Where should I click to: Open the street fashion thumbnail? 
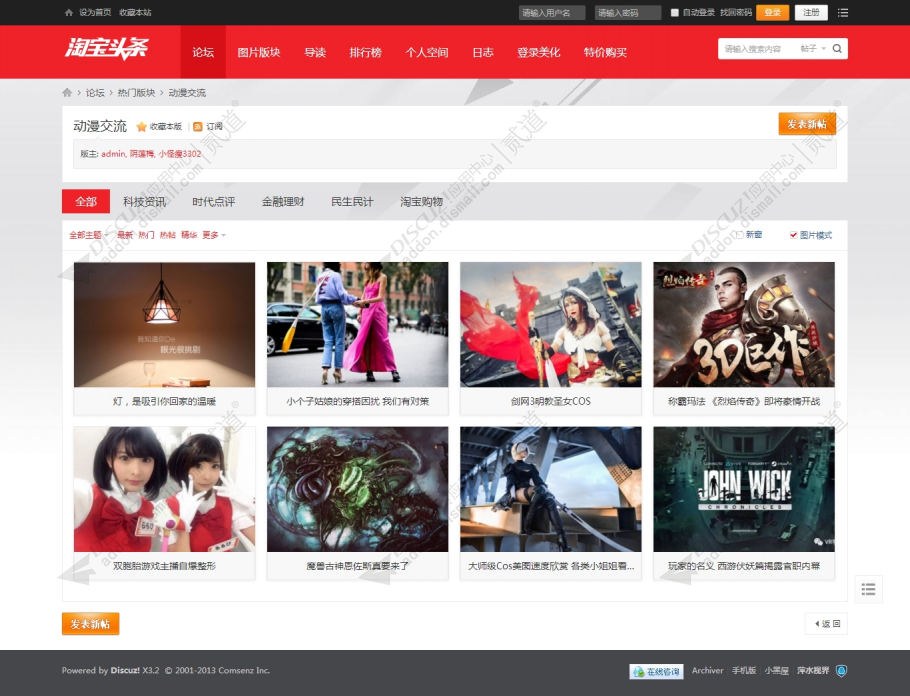[x=358, y=324]
